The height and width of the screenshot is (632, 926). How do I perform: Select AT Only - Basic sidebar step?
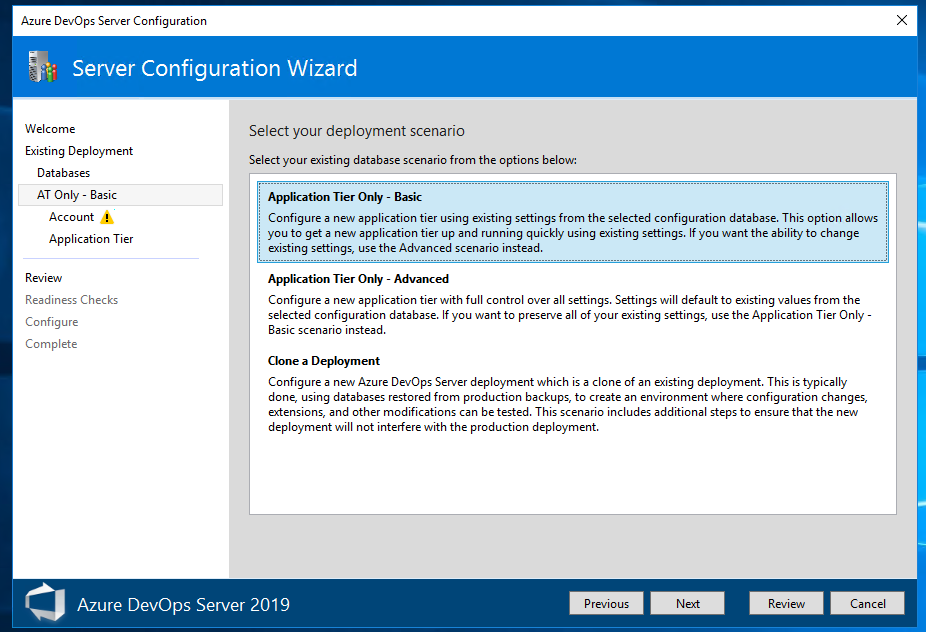(120, 195)
